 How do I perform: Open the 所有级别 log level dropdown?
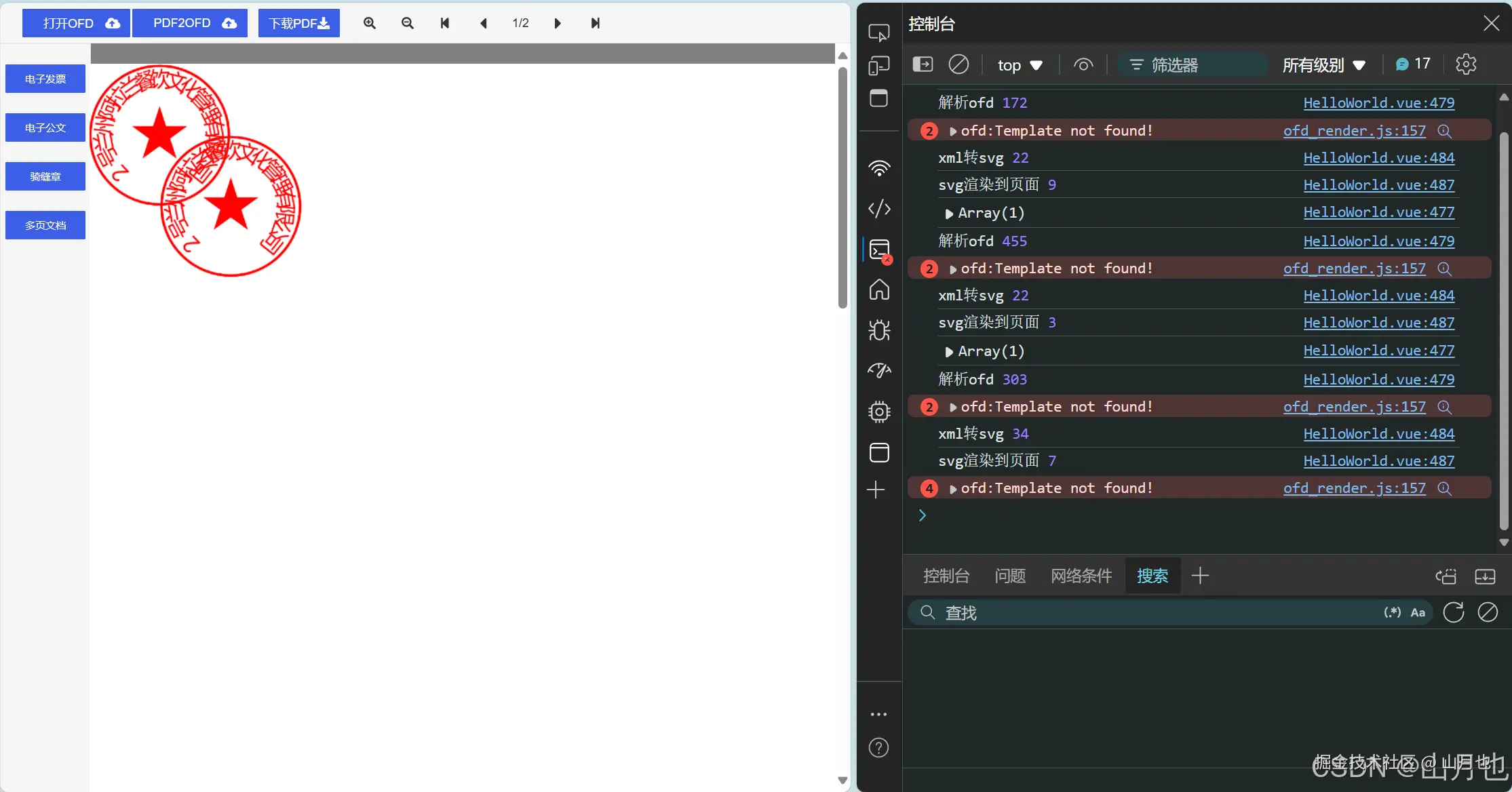tap(1323, 65)
